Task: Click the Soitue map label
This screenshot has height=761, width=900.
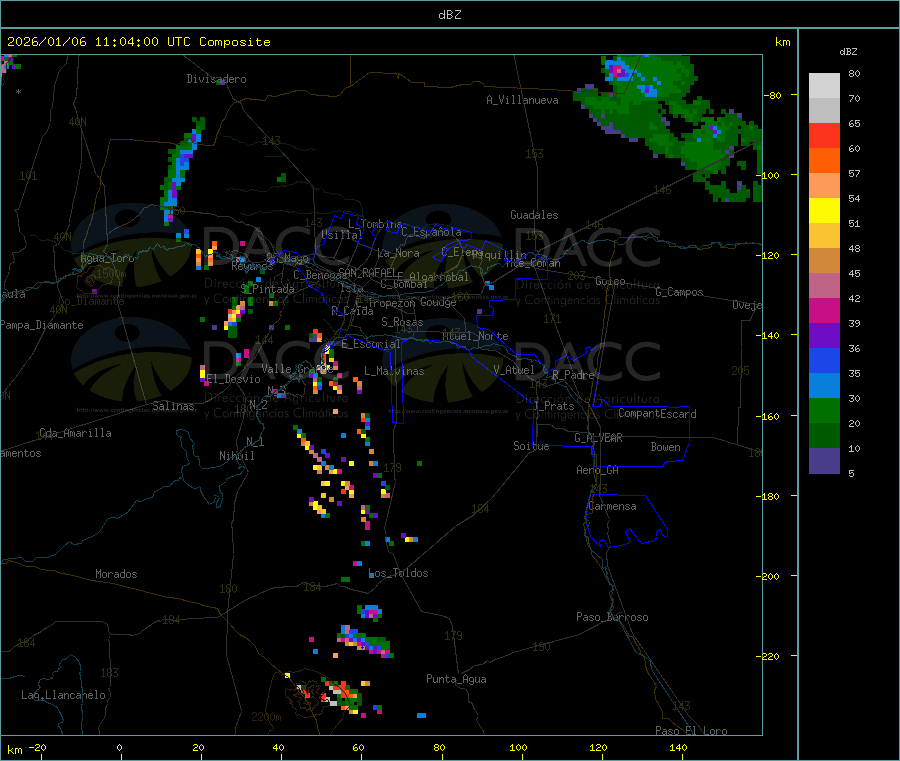Action: point(531,446)
